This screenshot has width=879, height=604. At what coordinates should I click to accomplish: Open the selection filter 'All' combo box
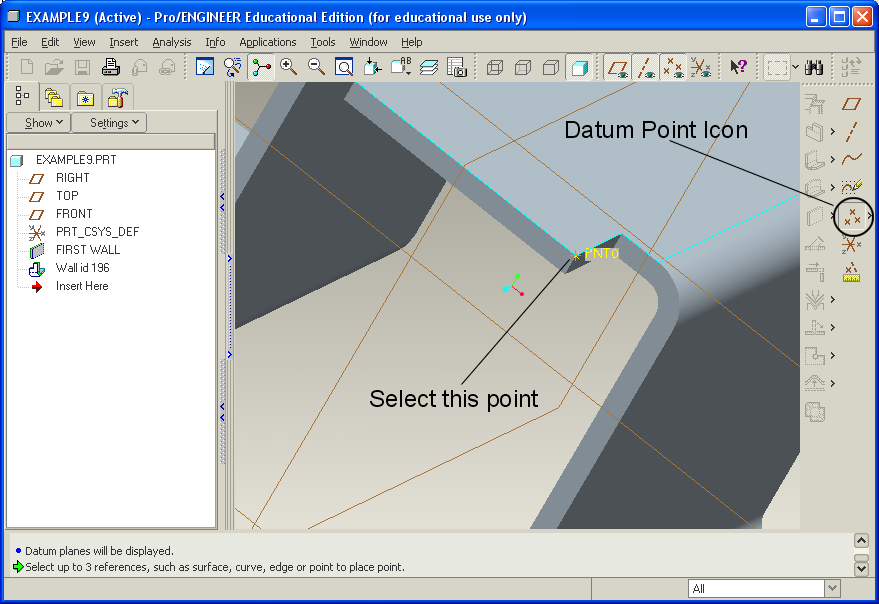(764, 589)
